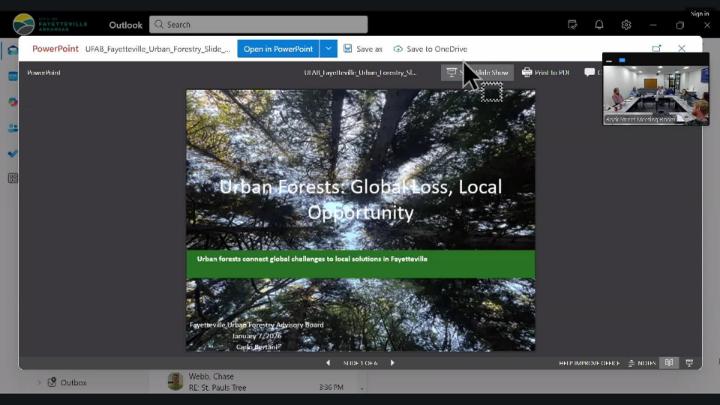Save the file to OneDrive

point(430,48)
